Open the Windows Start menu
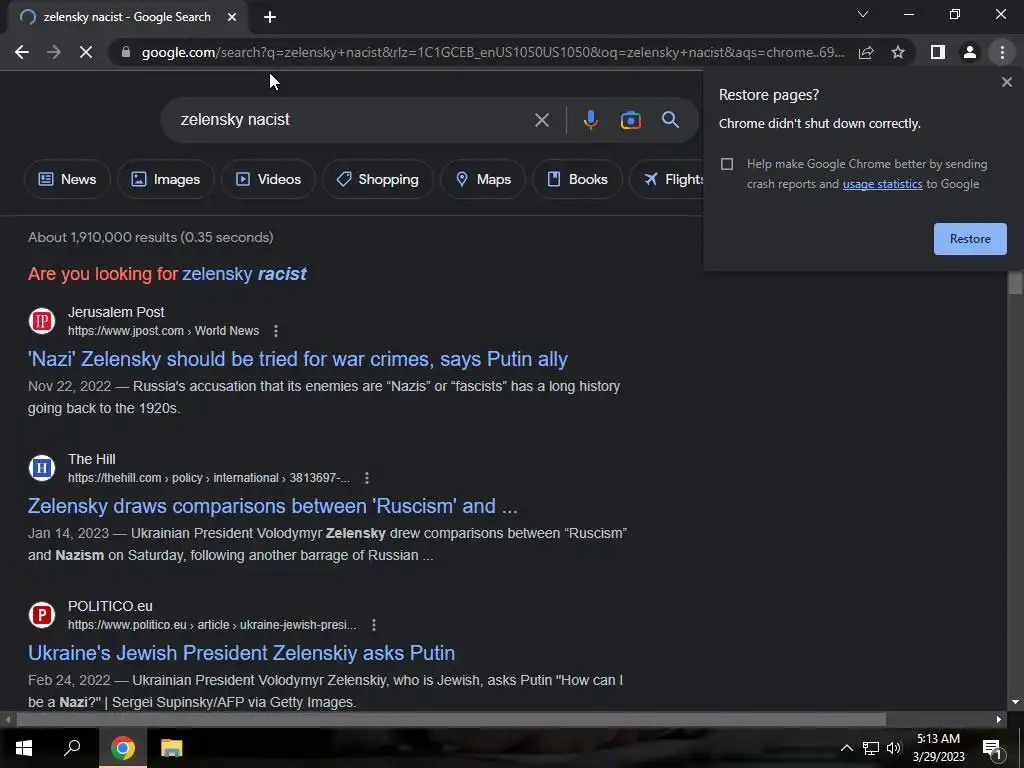The width and height of the screenshot is (1024, 768). click(24, 748)
